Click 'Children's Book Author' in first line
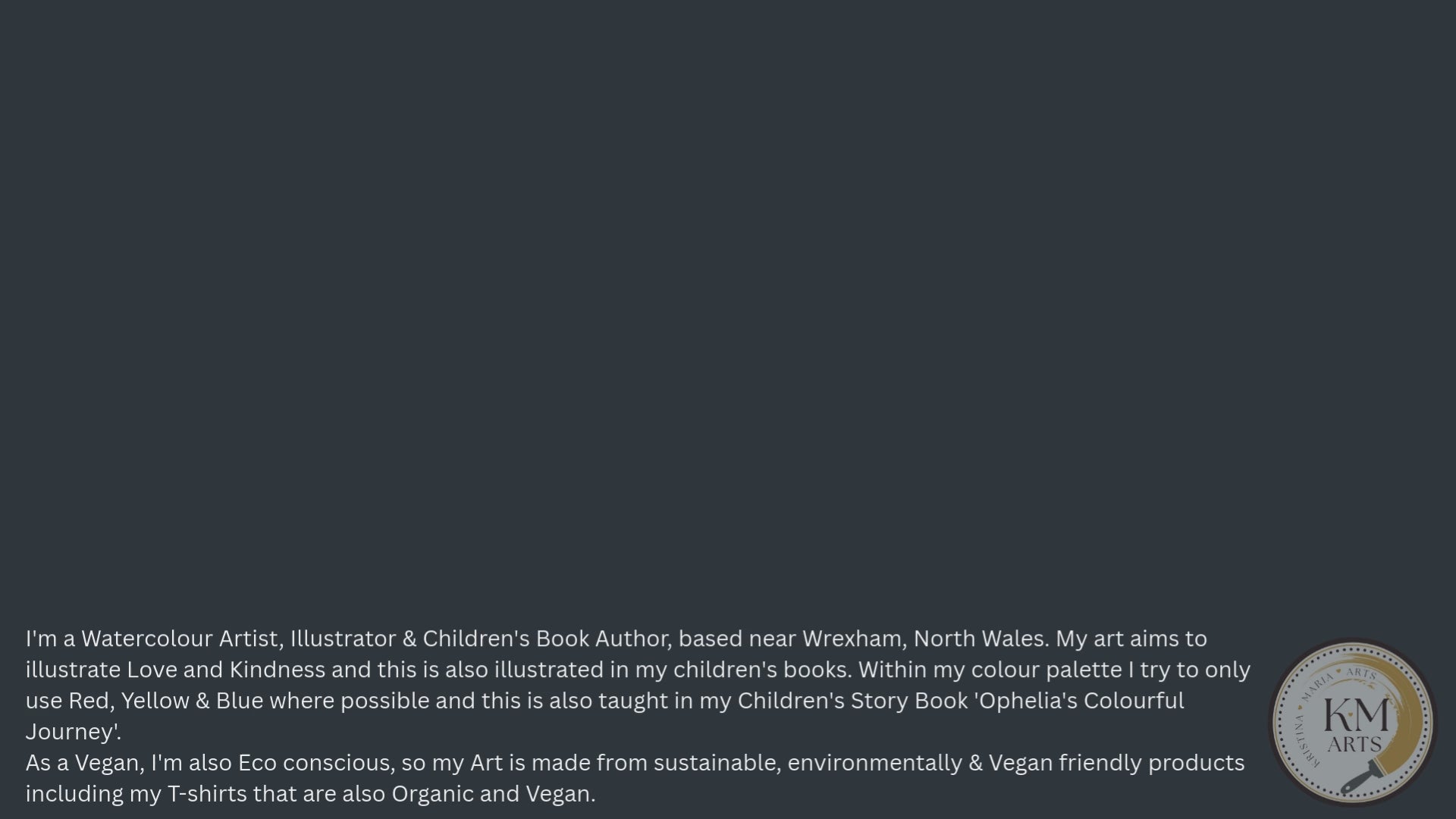The width and height of the screenshot is (1456, 819). pos(546,639)
